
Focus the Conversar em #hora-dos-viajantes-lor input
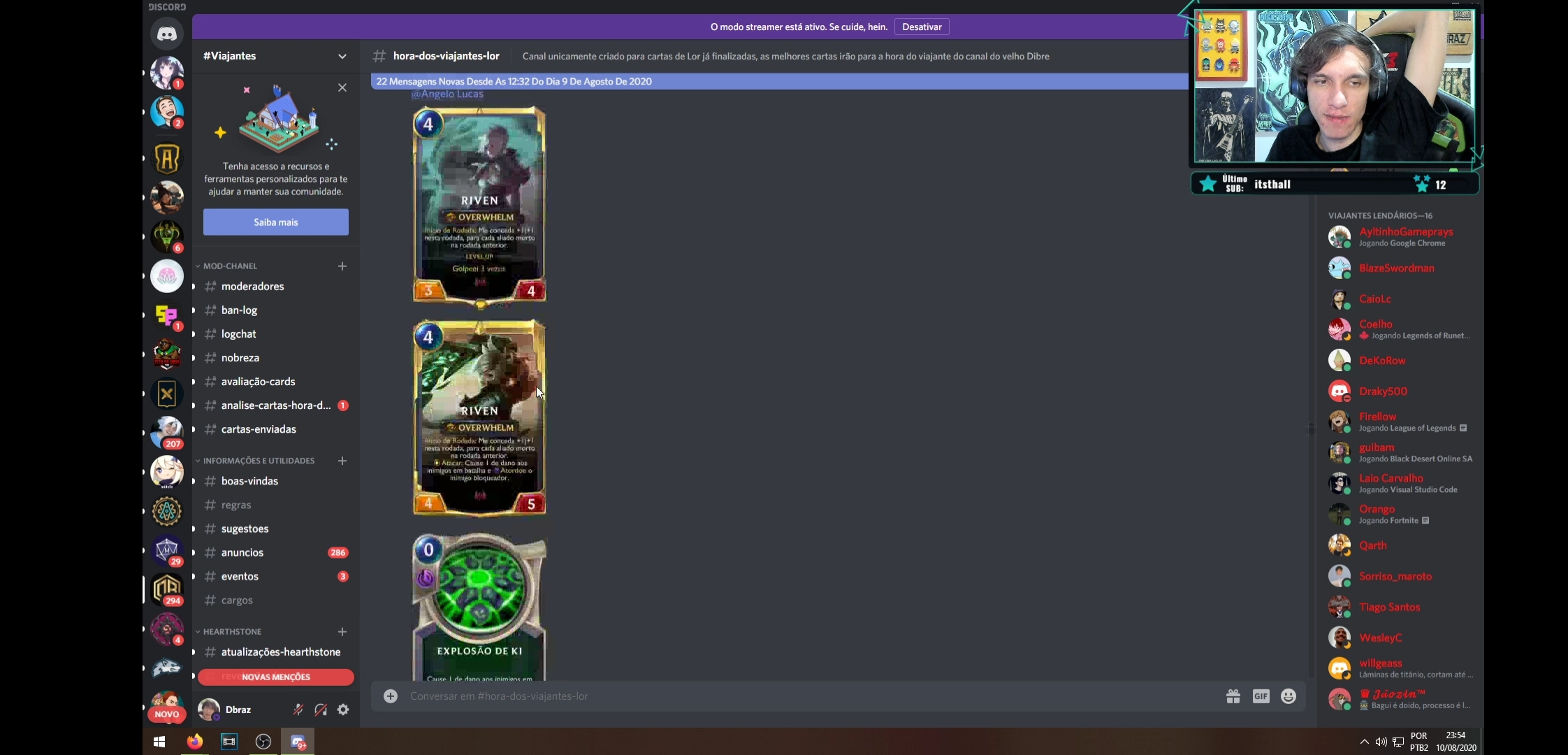click(x=811, y=696)
